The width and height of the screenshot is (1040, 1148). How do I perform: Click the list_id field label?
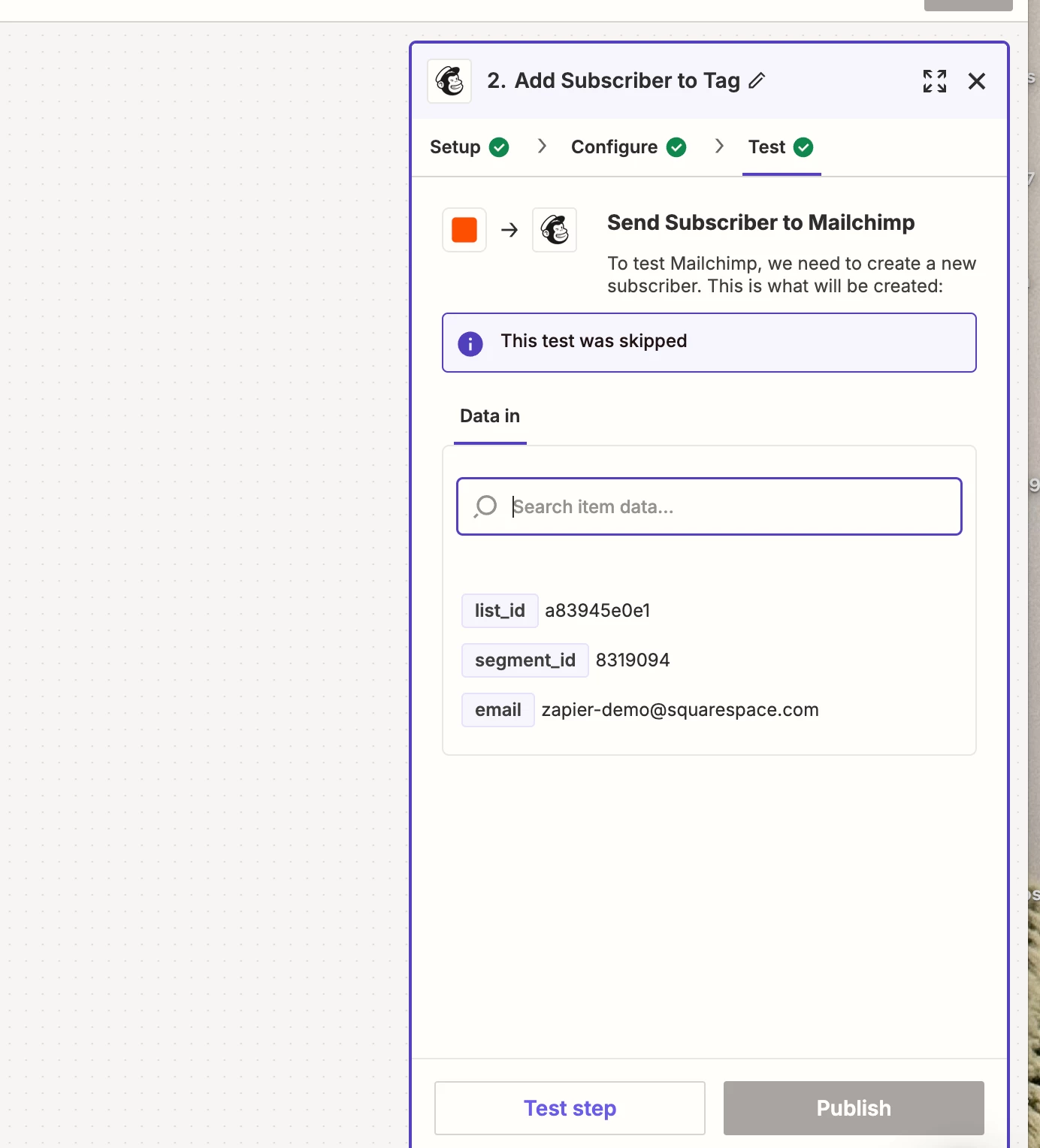click(500, 611)
